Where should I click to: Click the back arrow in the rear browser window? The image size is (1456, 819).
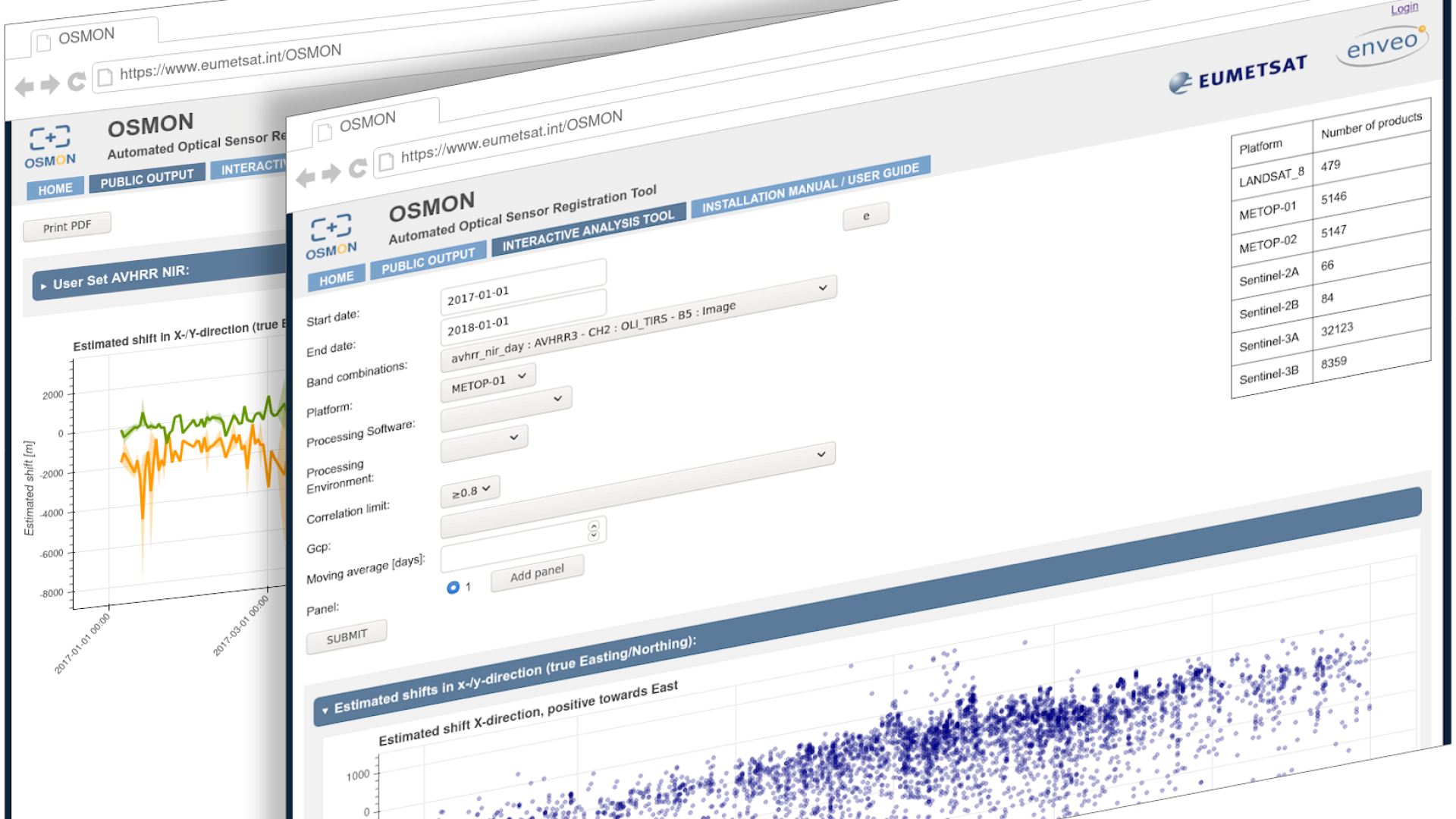[x=24, y=87]
